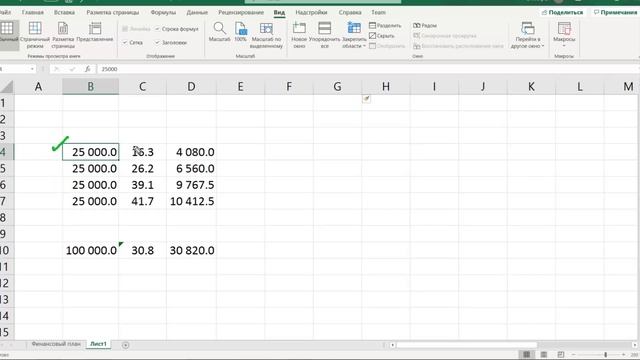Open the Рецензирование ribbon tab

(241, 13)
